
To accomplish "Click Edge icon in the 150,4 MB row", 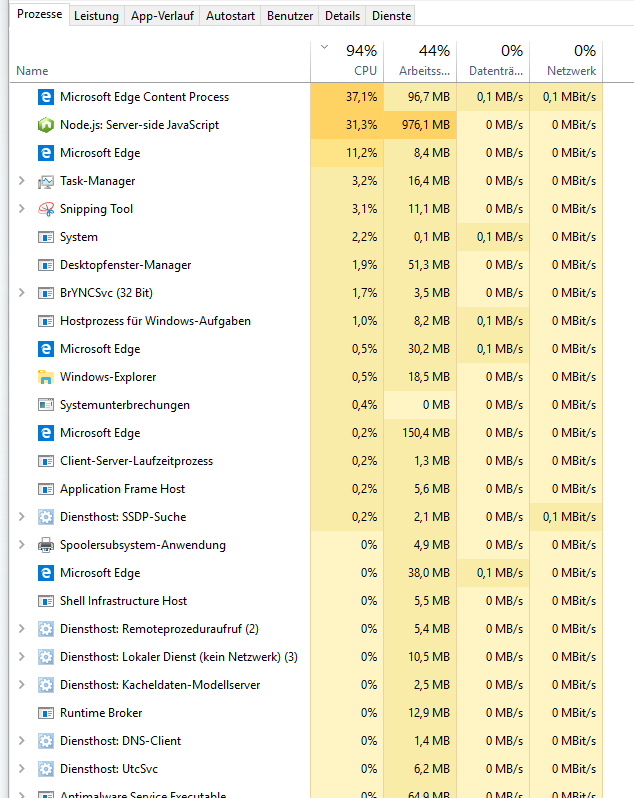I will pyautogui.click(x=46, y=433).
